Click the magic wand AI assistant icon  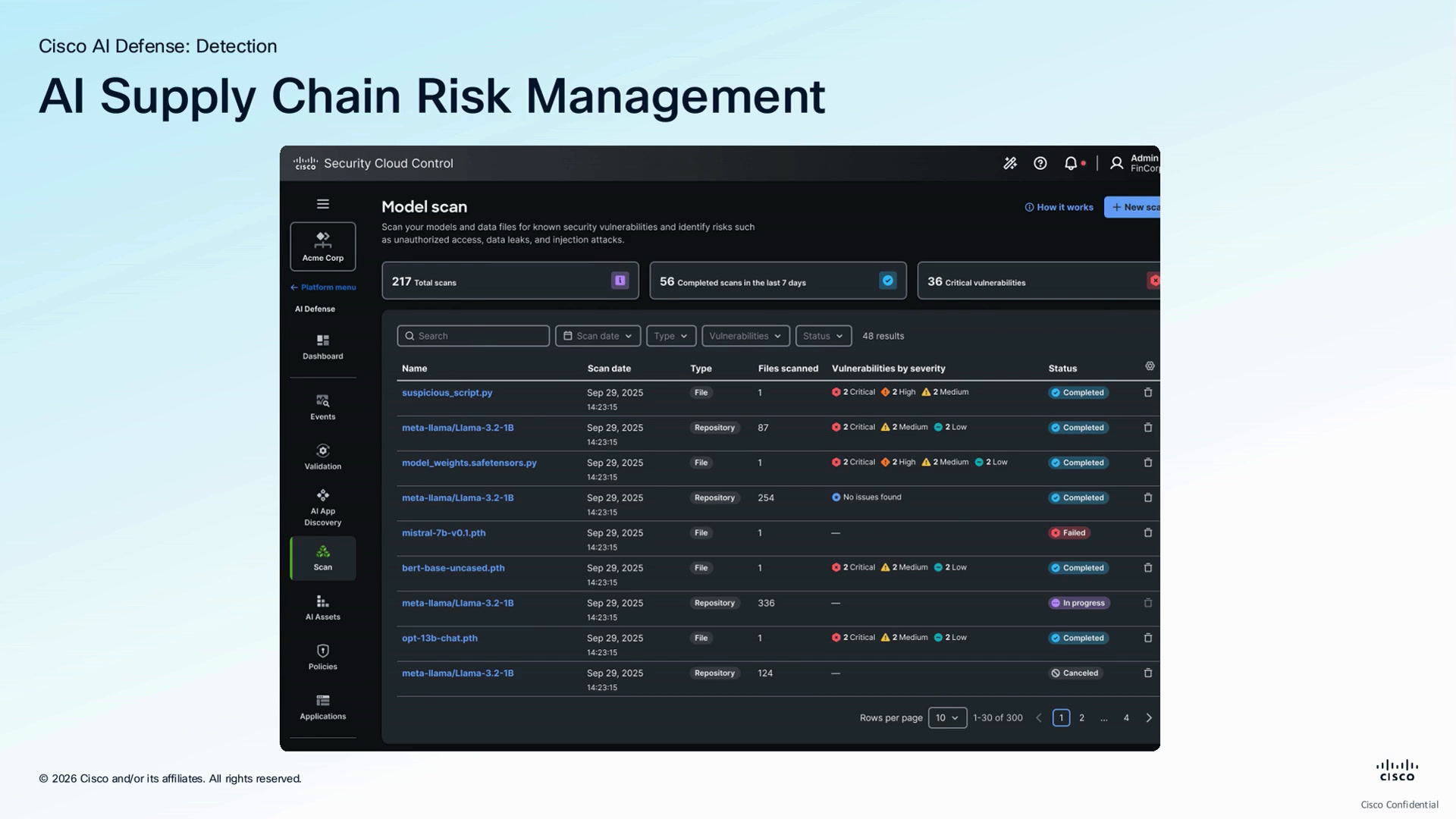(x=1010, y=163)
